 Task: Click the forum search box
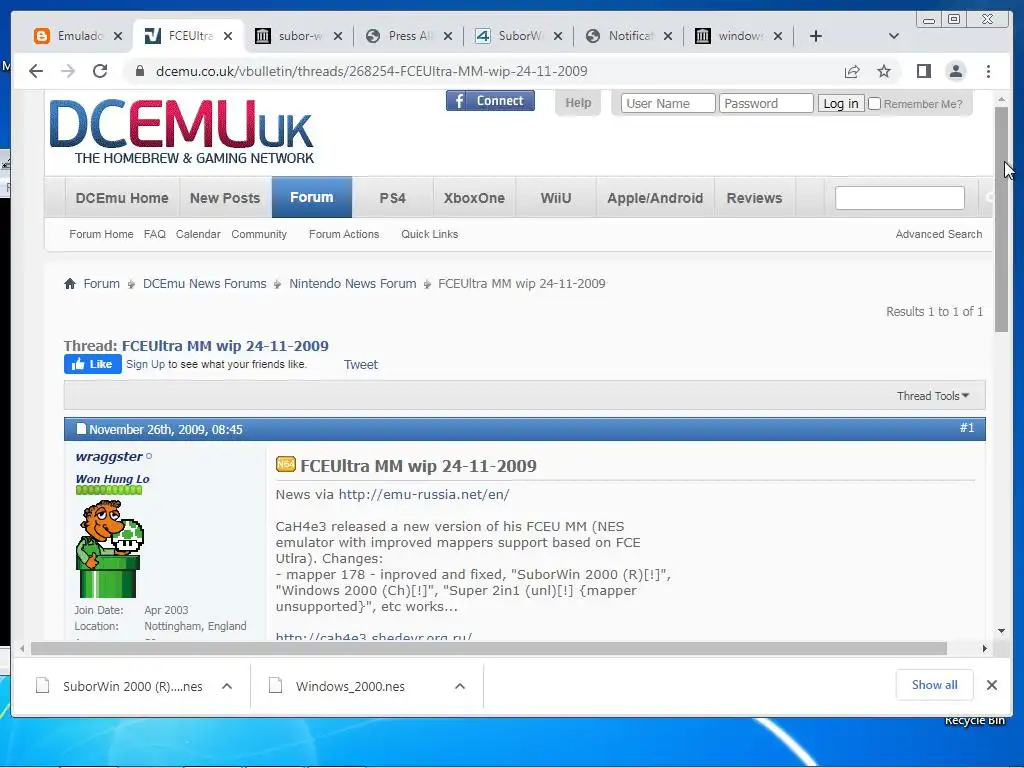coord(900,198)
